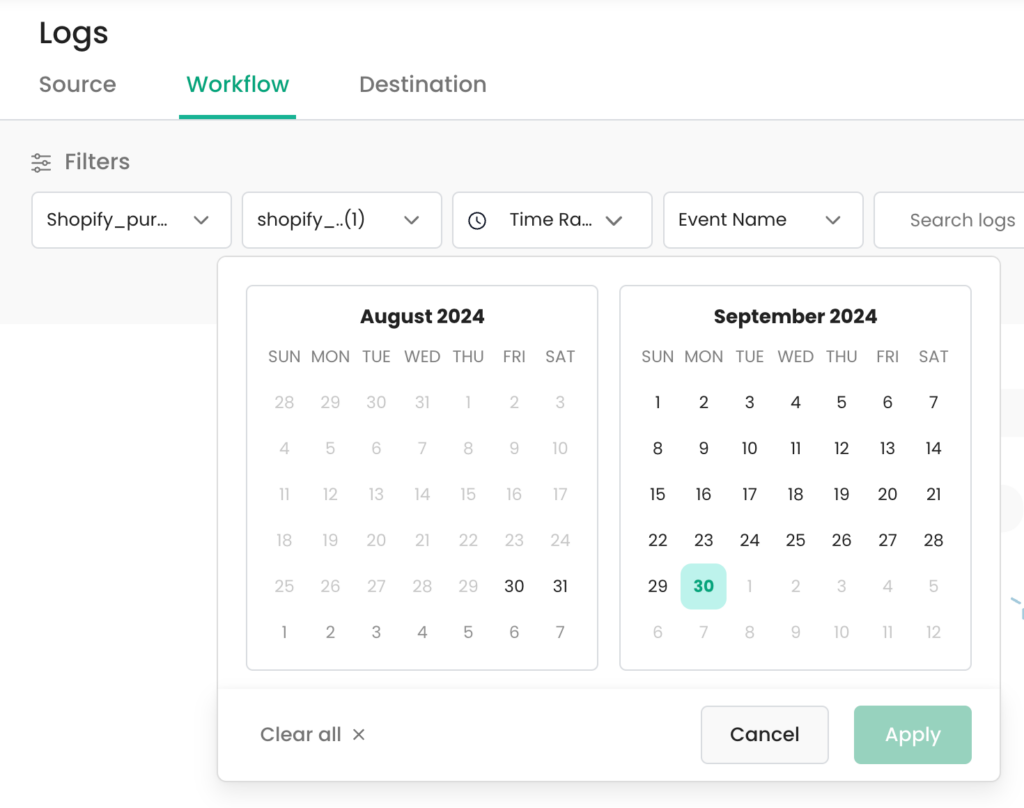The image size is (1024, 808).
Task: Choose September 22 in the calendar
Action: [x=658, y=540]
